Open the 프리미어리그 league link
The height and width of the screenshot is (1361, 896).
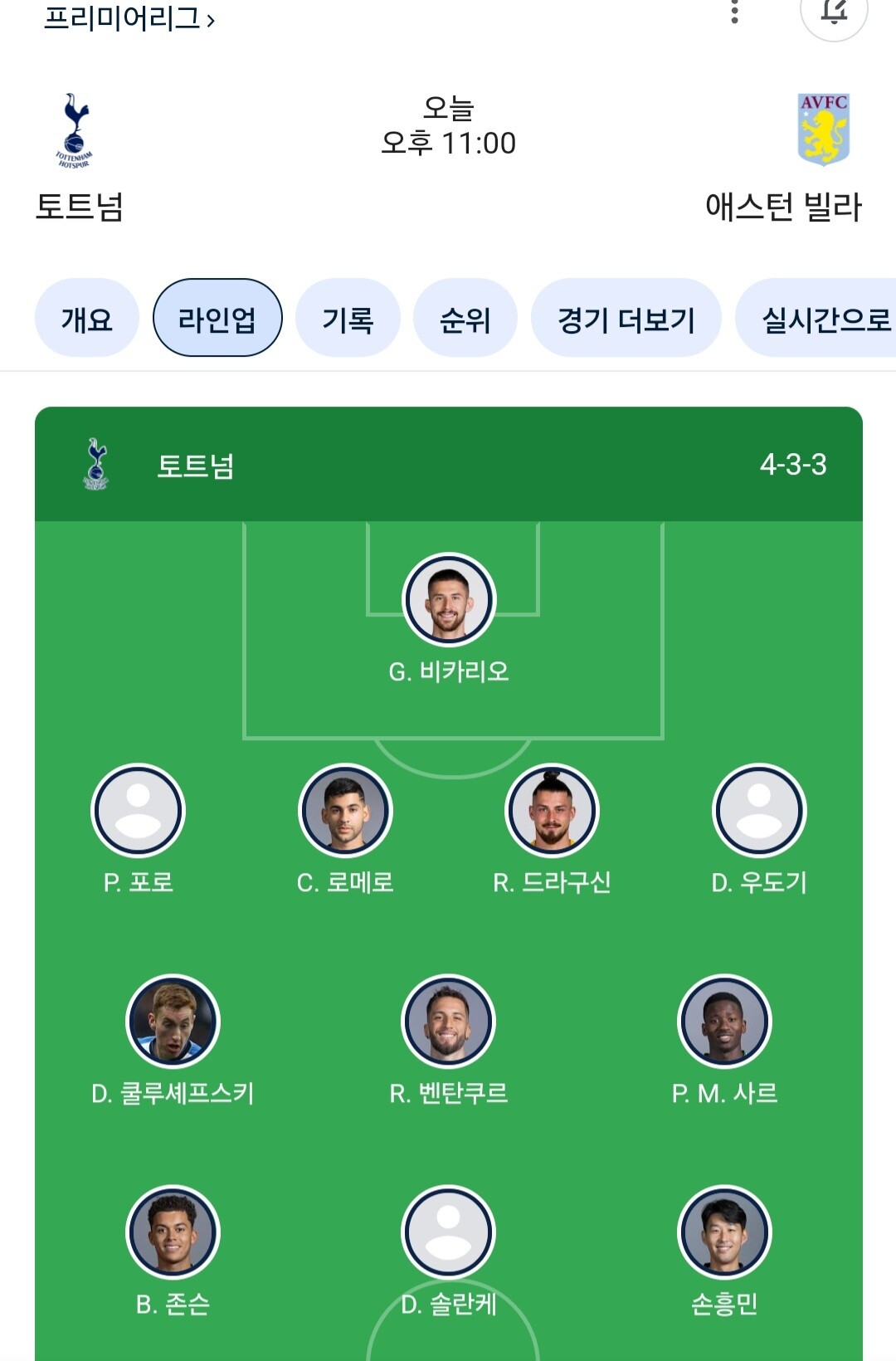tap(129, 18)
